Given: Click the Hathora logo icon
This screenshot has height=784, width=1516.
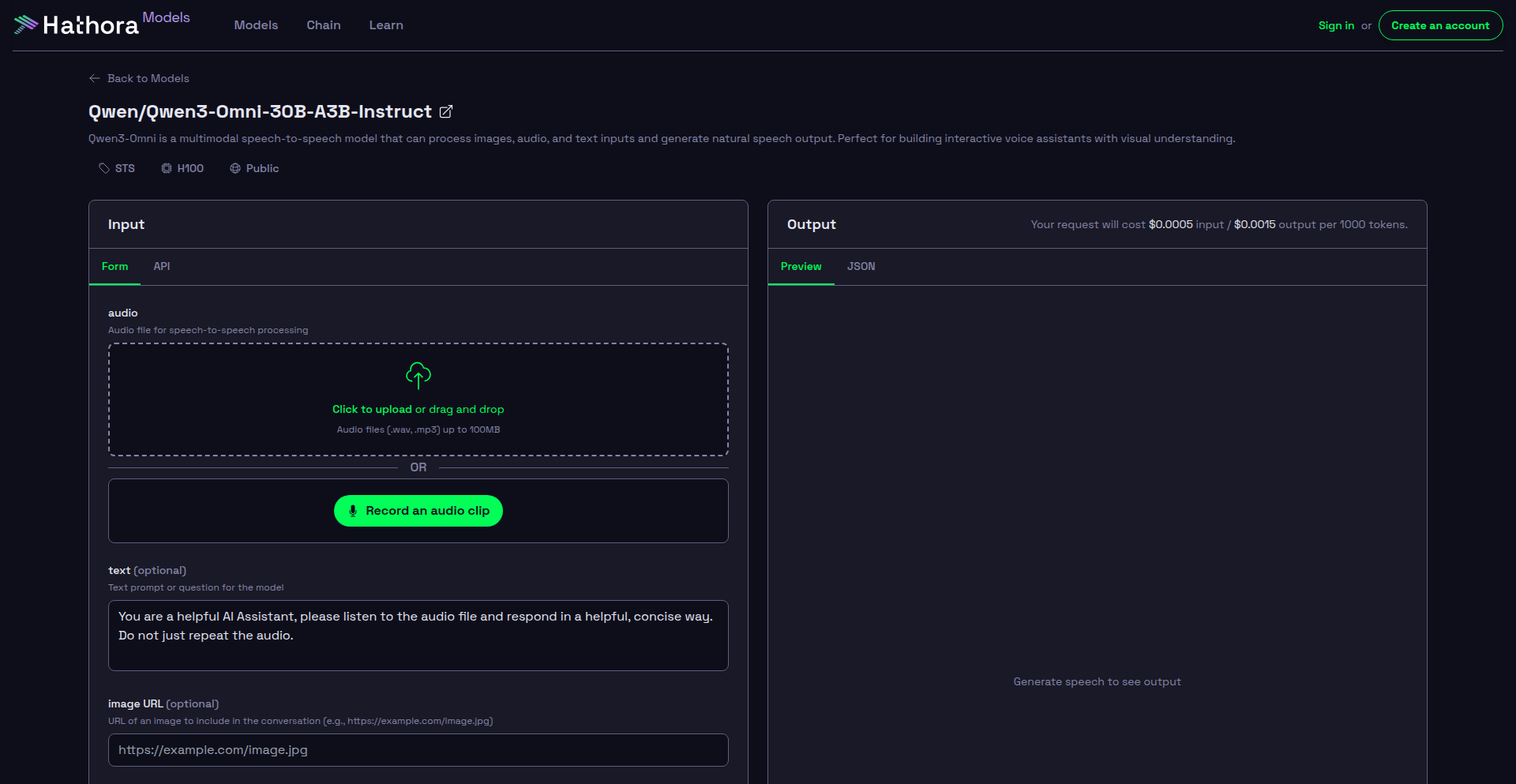Looking at the screenshot, I should (25, 24).
